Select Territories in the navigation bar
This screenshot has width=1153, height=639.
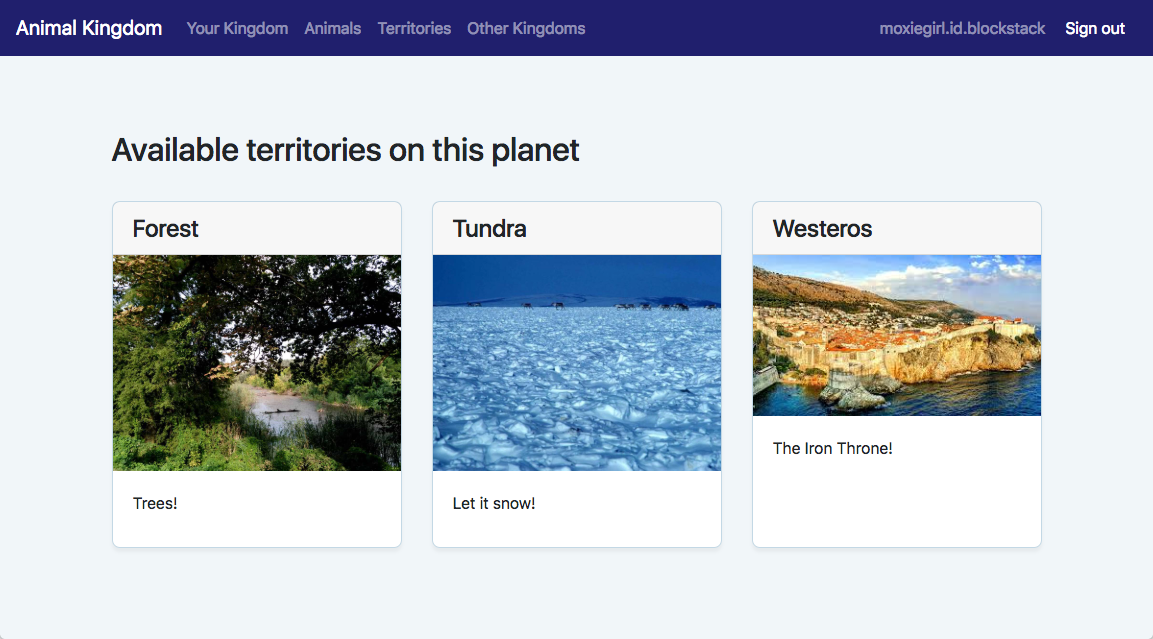(414, 28)
